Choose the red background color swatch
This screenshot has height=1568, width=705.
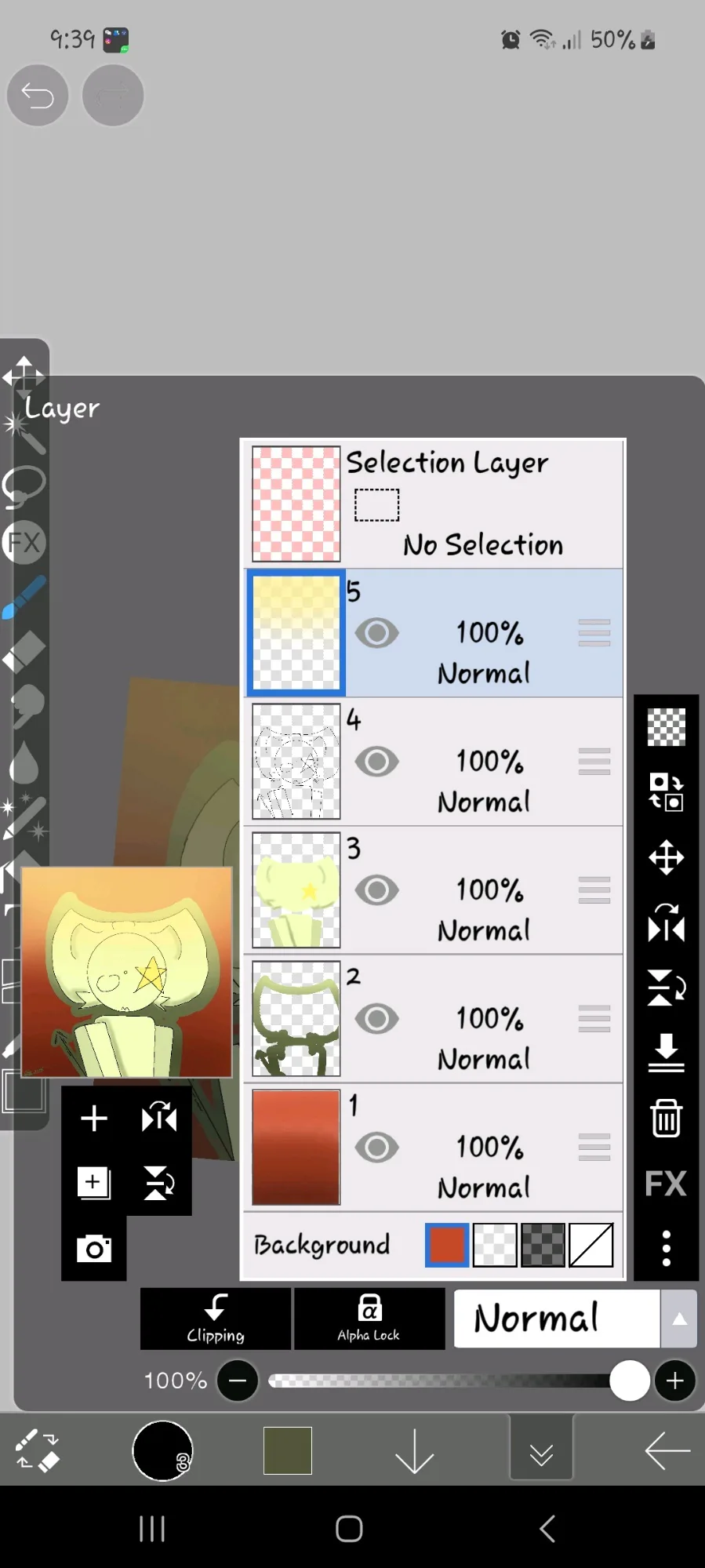447,1245
